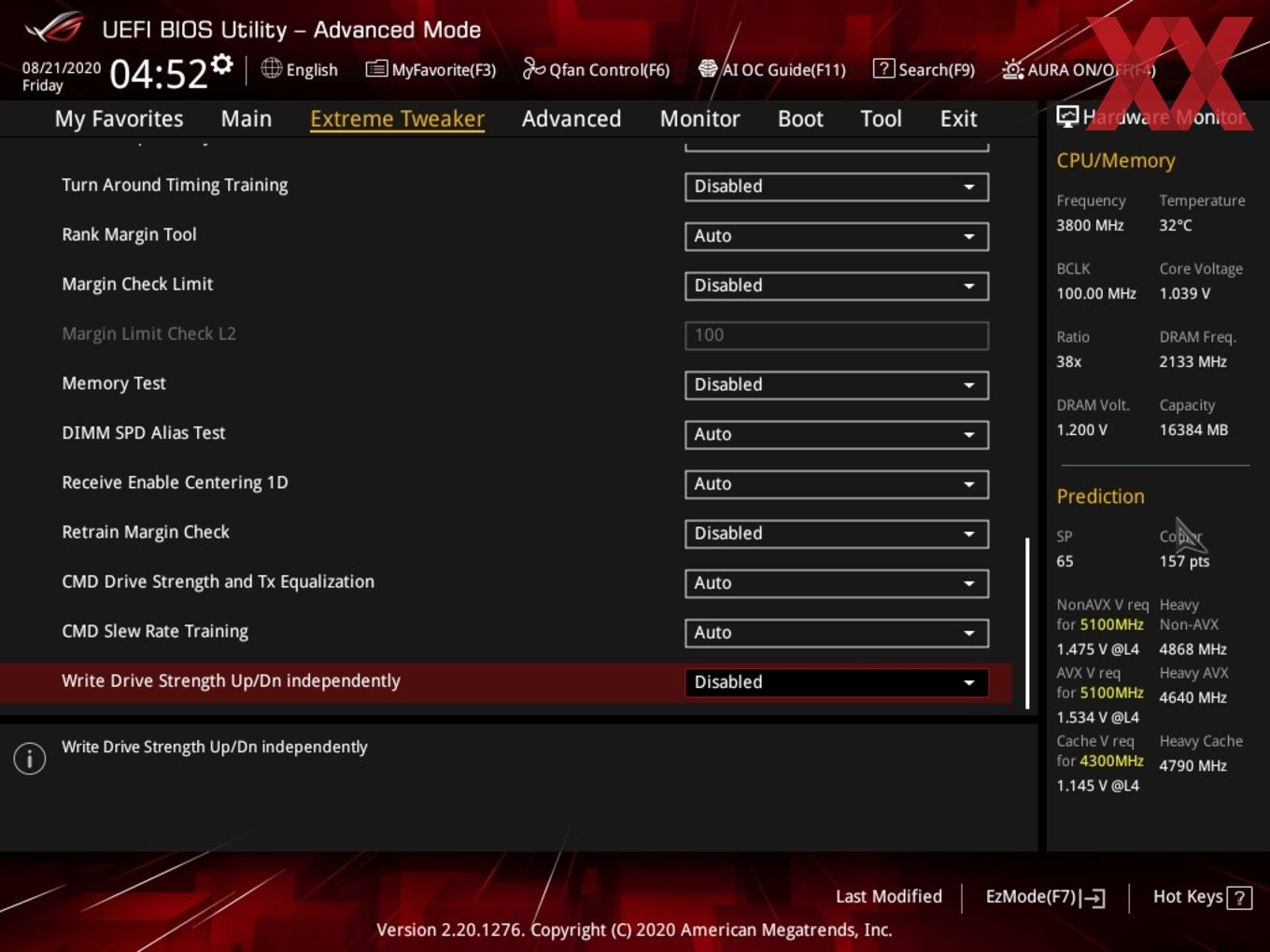Click 4790 MHz Heavy Cache value
Screen dimensions: 1270x952
[x=1192, y=766]
